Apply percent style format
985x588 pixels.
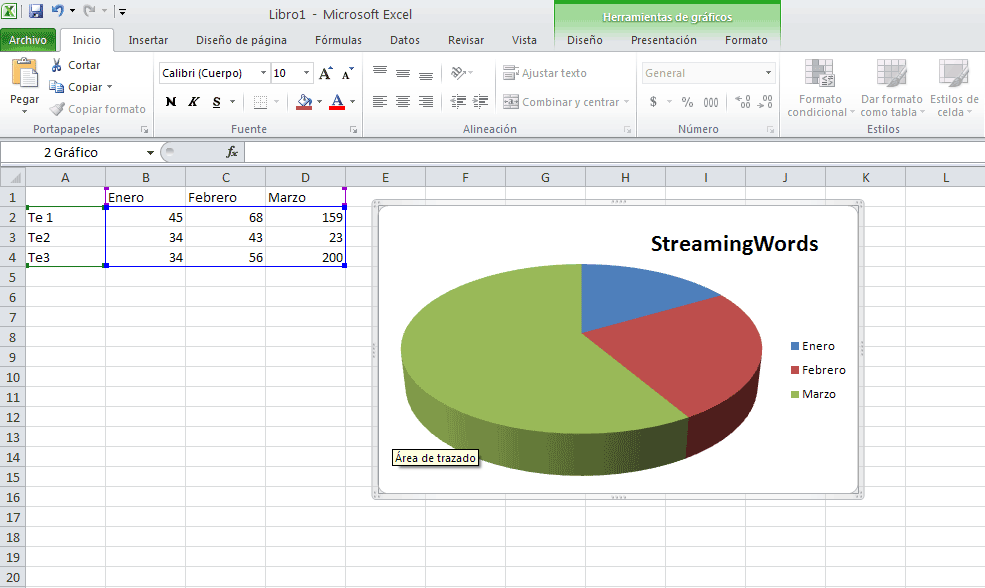pos(687,102)
